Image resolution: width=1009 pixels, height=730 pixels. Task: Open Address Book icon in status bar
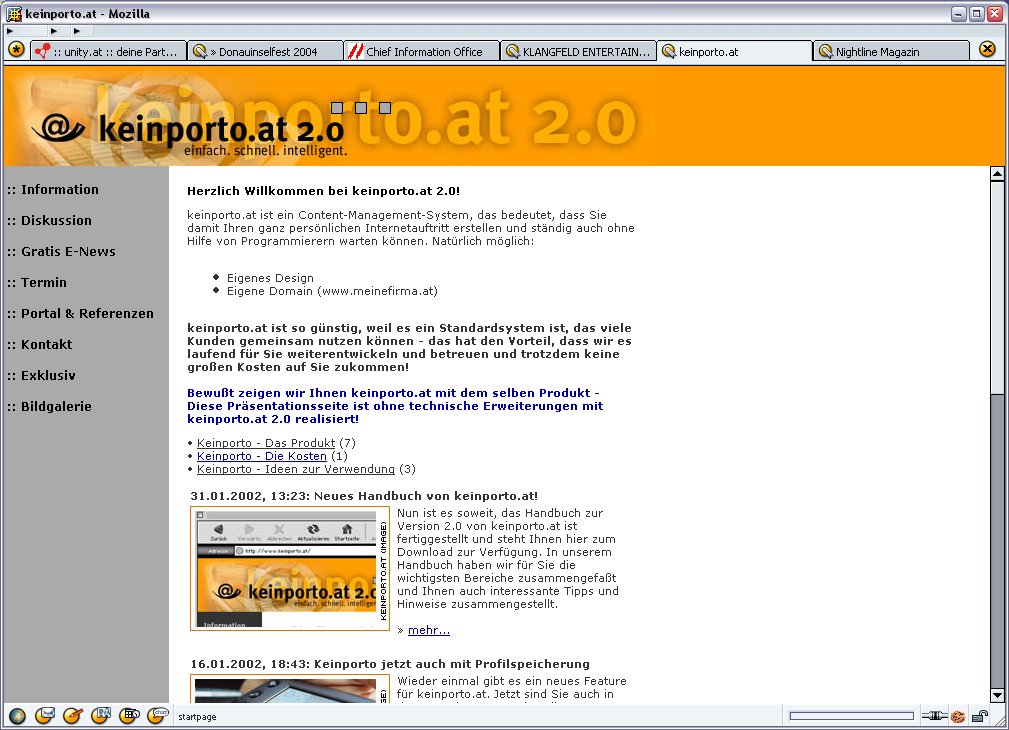[101, 716]
